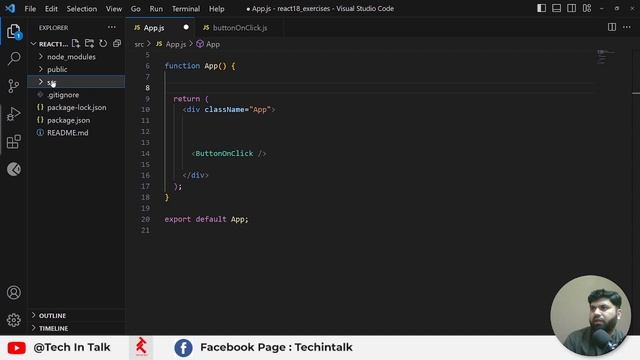This screenshot has width=640, height=360.
Task: Collapse all folders in Explorer
Action: (x=117, y=44)
